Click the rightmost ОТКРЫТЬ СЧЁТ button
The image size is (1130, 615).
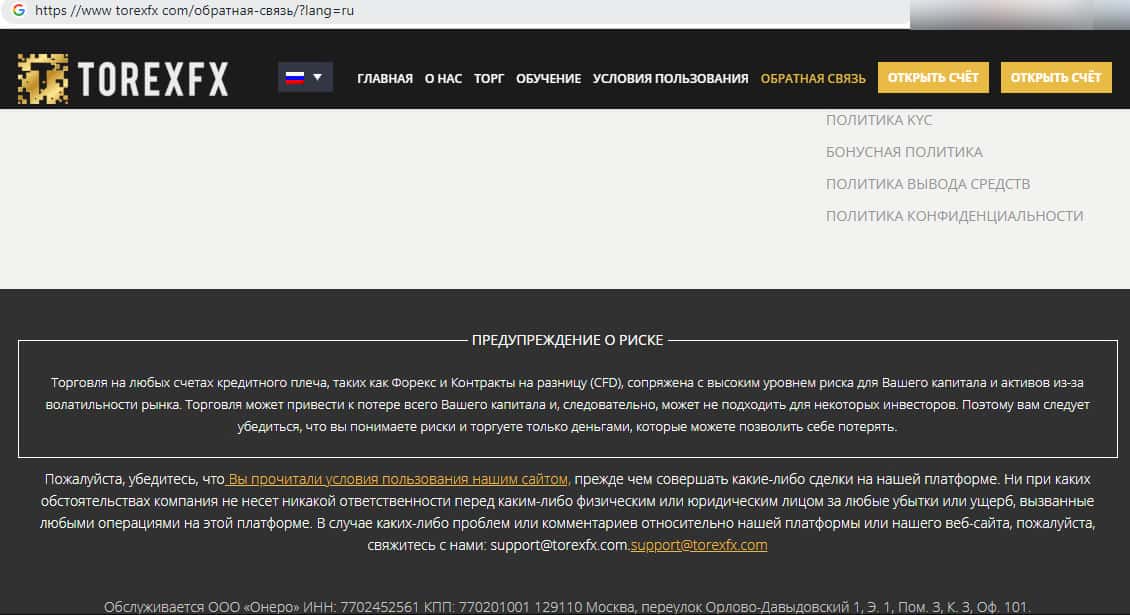click(1056, 77)
